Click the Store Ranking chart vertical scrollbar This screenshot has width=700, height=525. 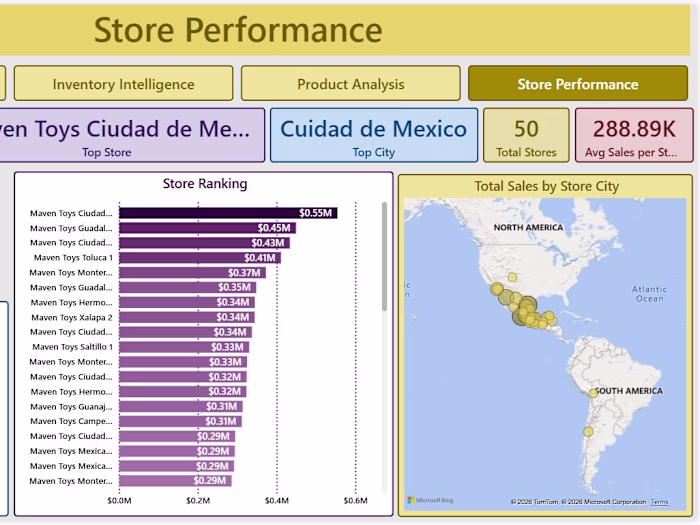pos(384,257)
